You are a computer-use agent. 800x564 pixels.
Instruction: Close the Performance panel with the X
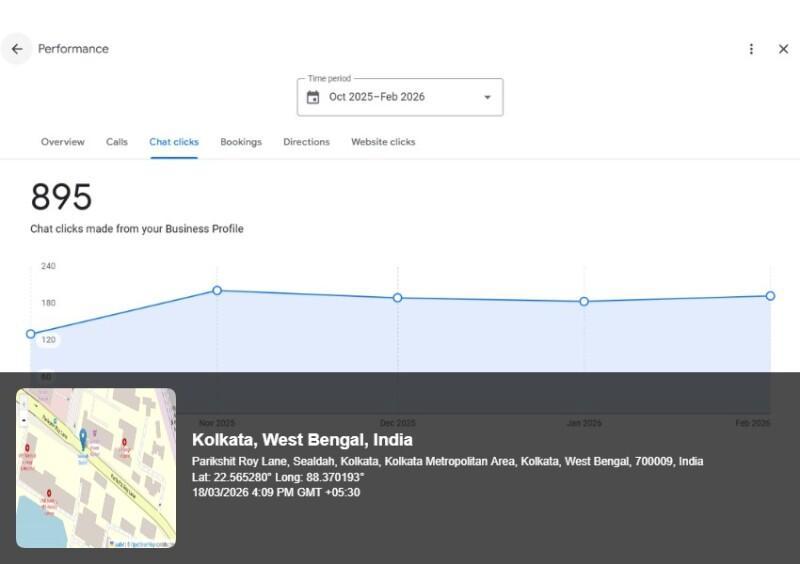point(783,49)
